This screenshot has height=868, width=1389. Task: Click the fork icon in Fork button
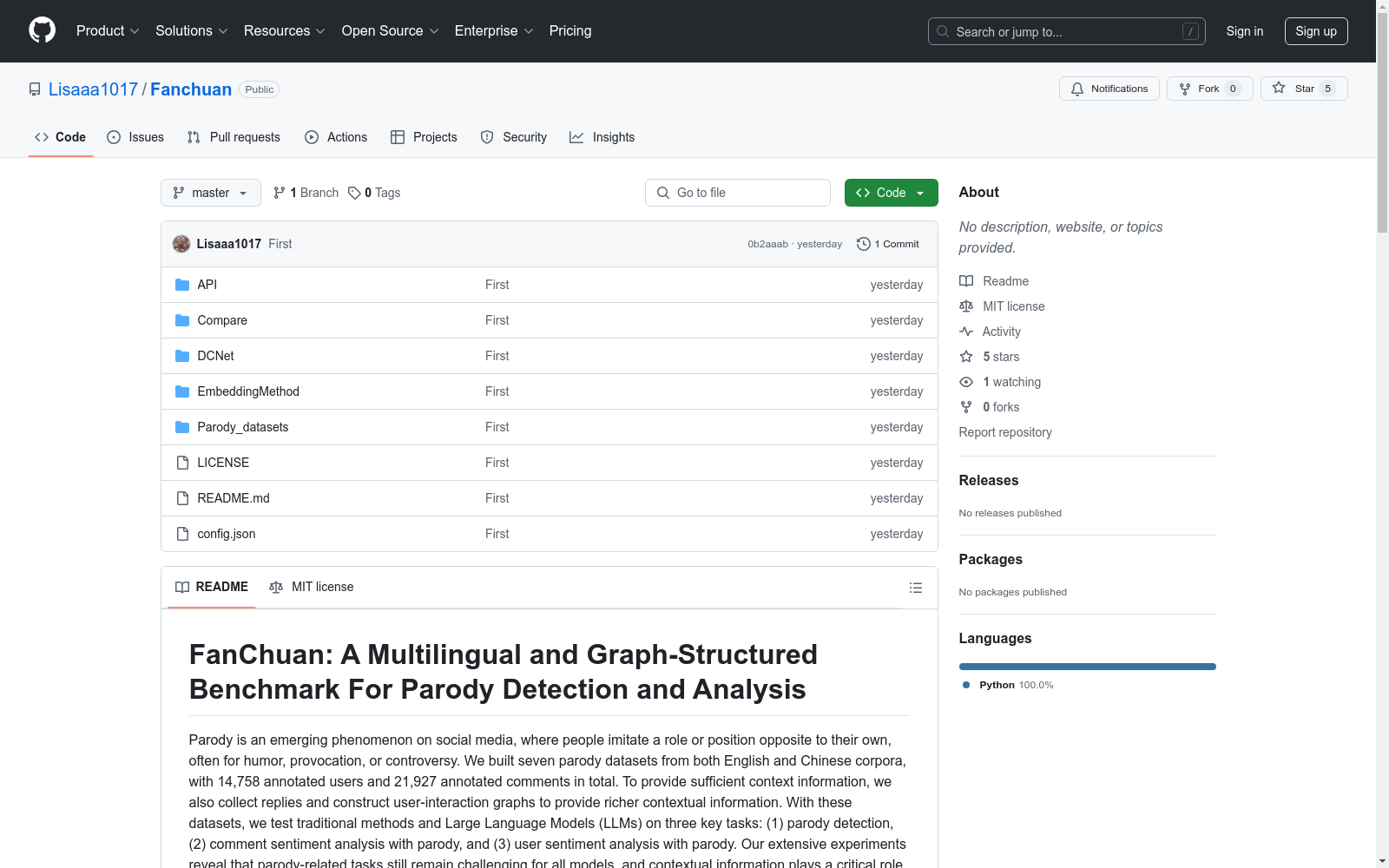click(x=1185, y=89)
